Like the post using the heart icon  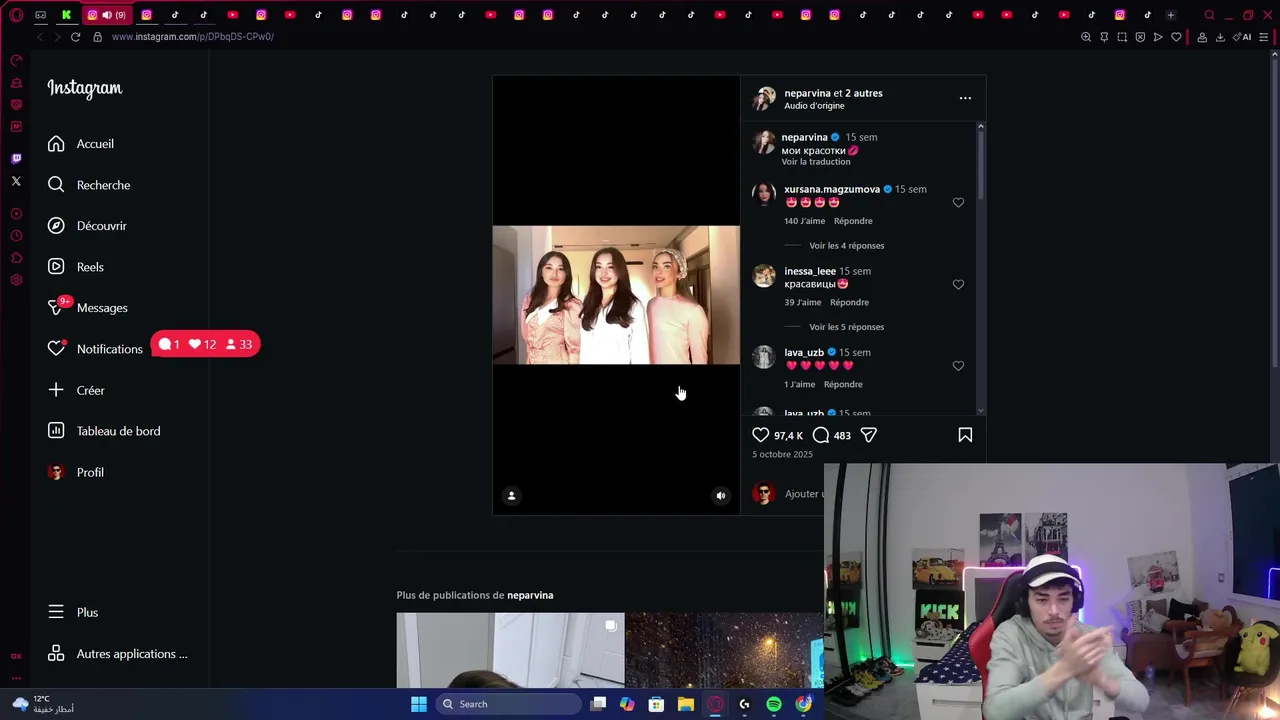[761, 435]
